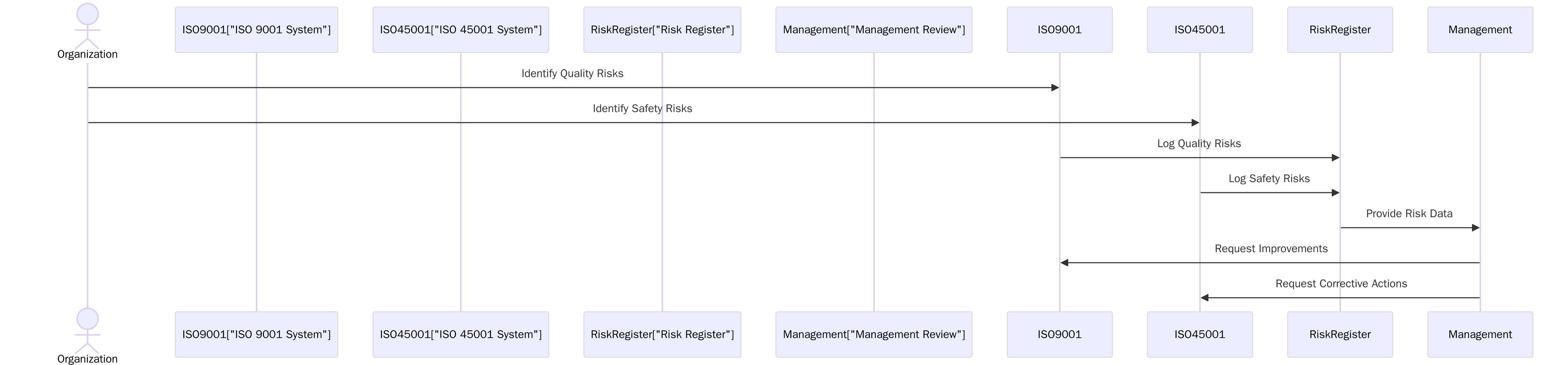Select the ISO9001["ISO 9001 System"] participant box
Image resolution: width=1568 pixels, height=365 pixels.
pyautogui.click(x=257, y=29)
